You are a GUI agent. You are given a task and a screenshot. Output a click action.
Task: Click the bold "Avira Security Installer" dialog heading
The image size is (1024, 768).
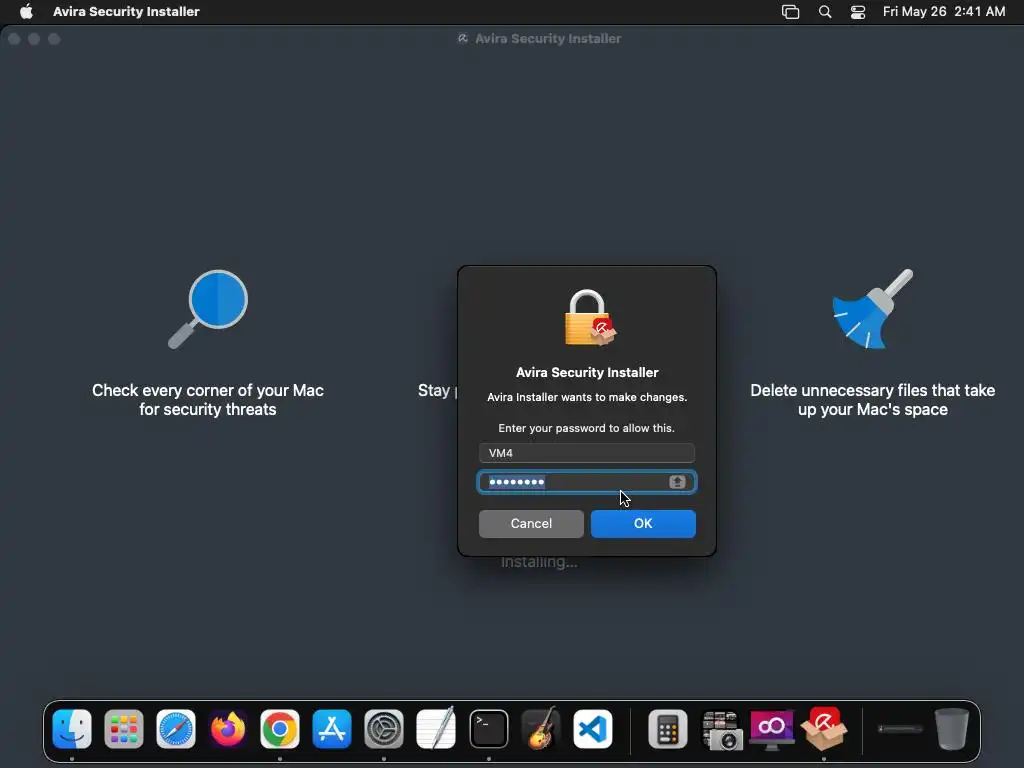coord(587,372)
